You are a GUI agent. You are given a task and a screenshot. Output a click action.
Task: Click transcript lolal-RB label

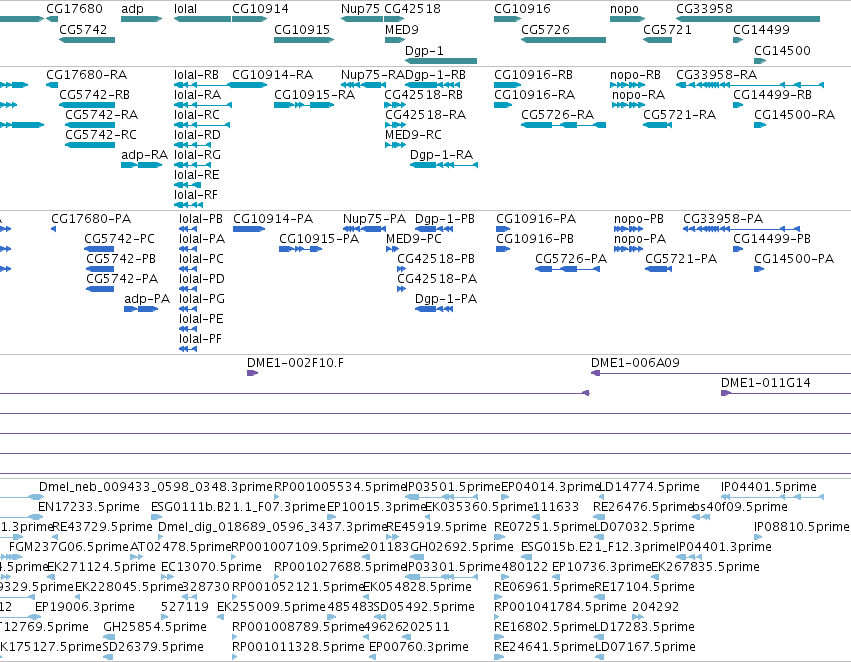coord(196,74)
